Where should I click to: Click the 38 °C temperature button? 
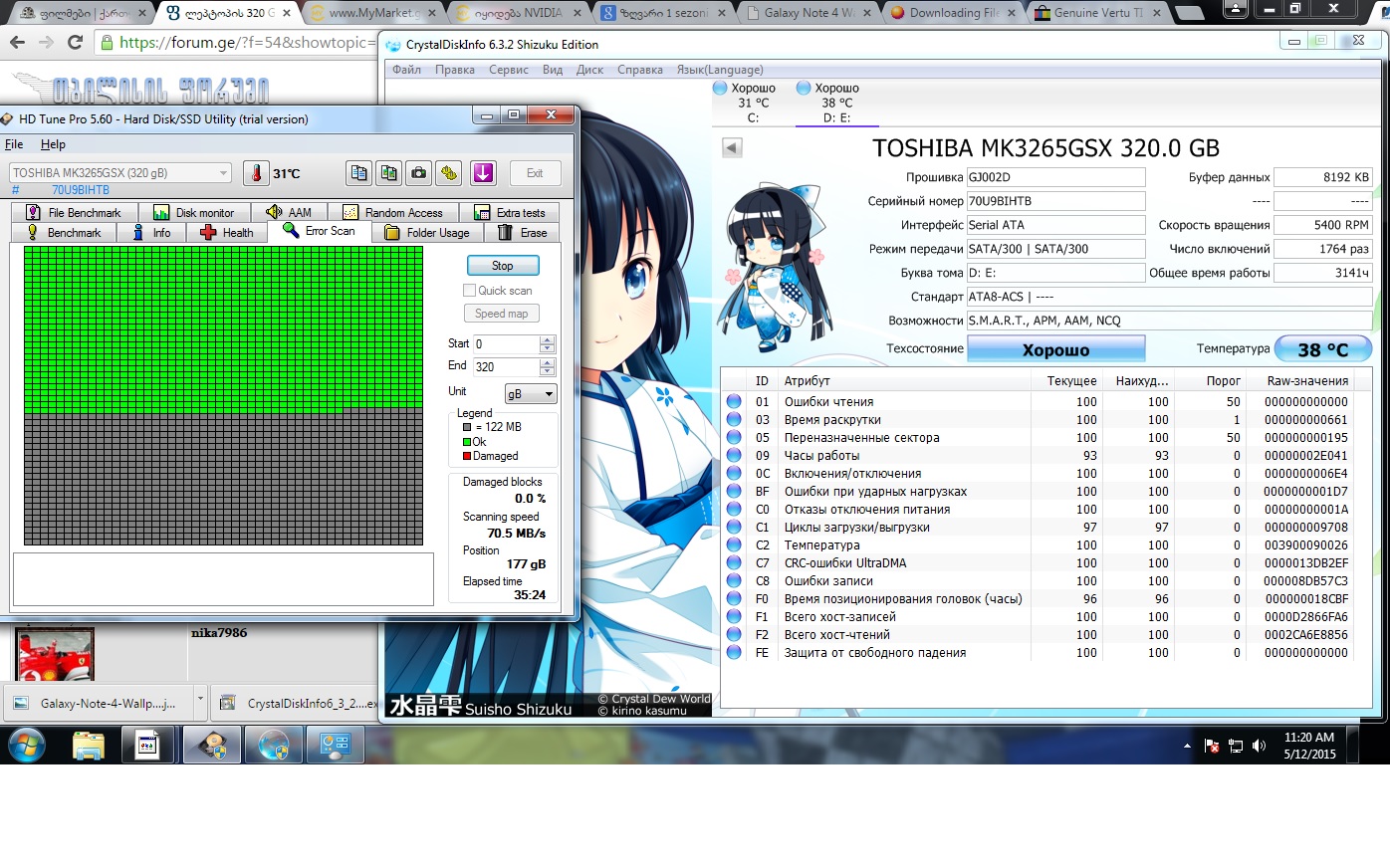pos(1323,349)
